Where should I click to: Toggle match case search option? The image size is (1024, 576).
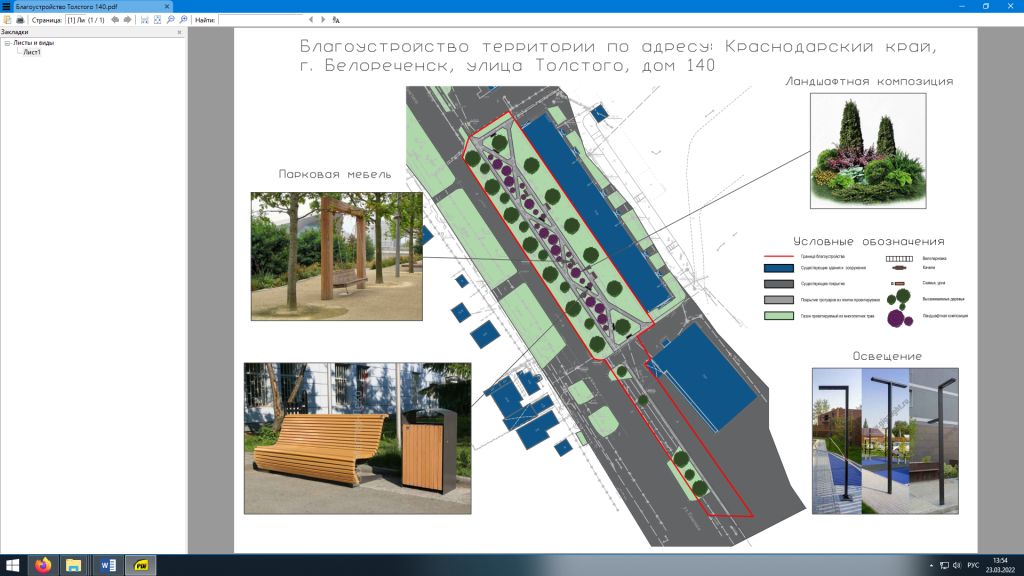pos(336,19)
